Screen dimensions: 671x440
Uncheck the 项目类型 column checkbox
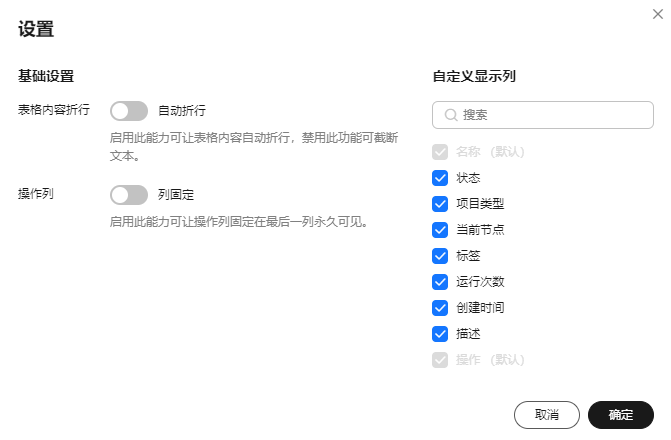(440, 204)
